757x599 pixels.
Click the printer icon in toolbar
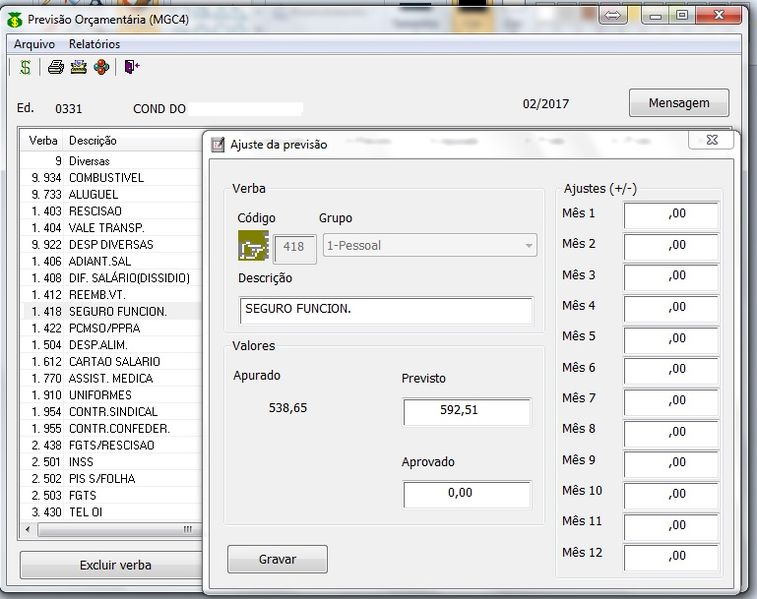coord(56,67)
